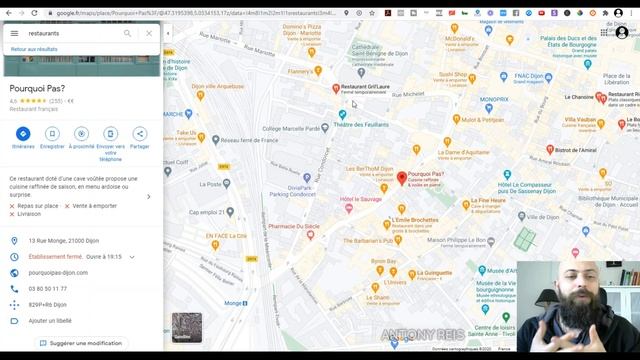The width and height of the screenshot is (640, 360).
Task: Save place with Enregistrer icon
Action: coord(52,134)
